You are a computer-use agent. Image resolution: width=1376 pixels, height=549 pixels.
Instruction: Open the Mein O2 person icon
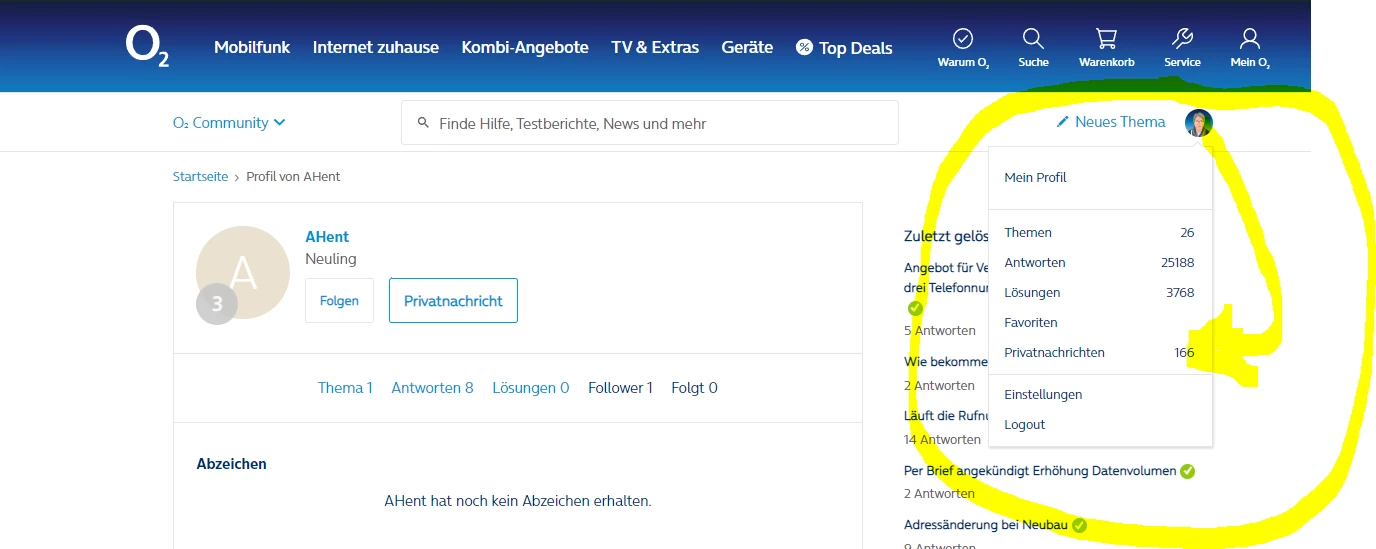[x=1249, y=39]
